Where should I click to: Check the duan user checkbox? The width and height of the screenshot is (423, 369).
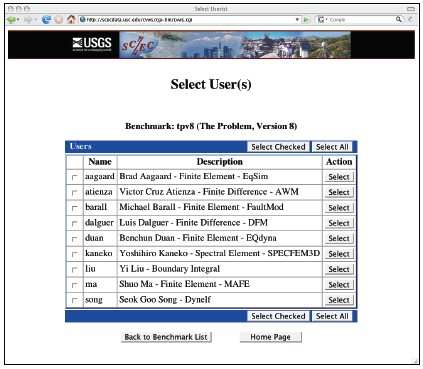coord(74,239)
